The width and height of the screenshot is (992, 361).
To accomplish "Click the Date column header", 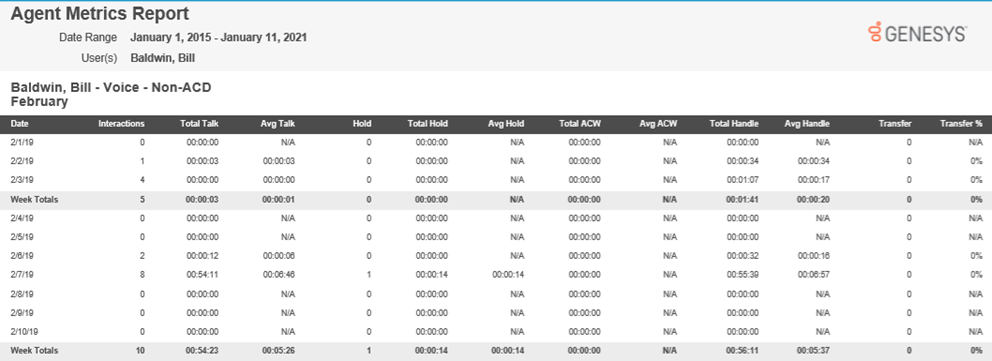I will (x=19, y=124).
